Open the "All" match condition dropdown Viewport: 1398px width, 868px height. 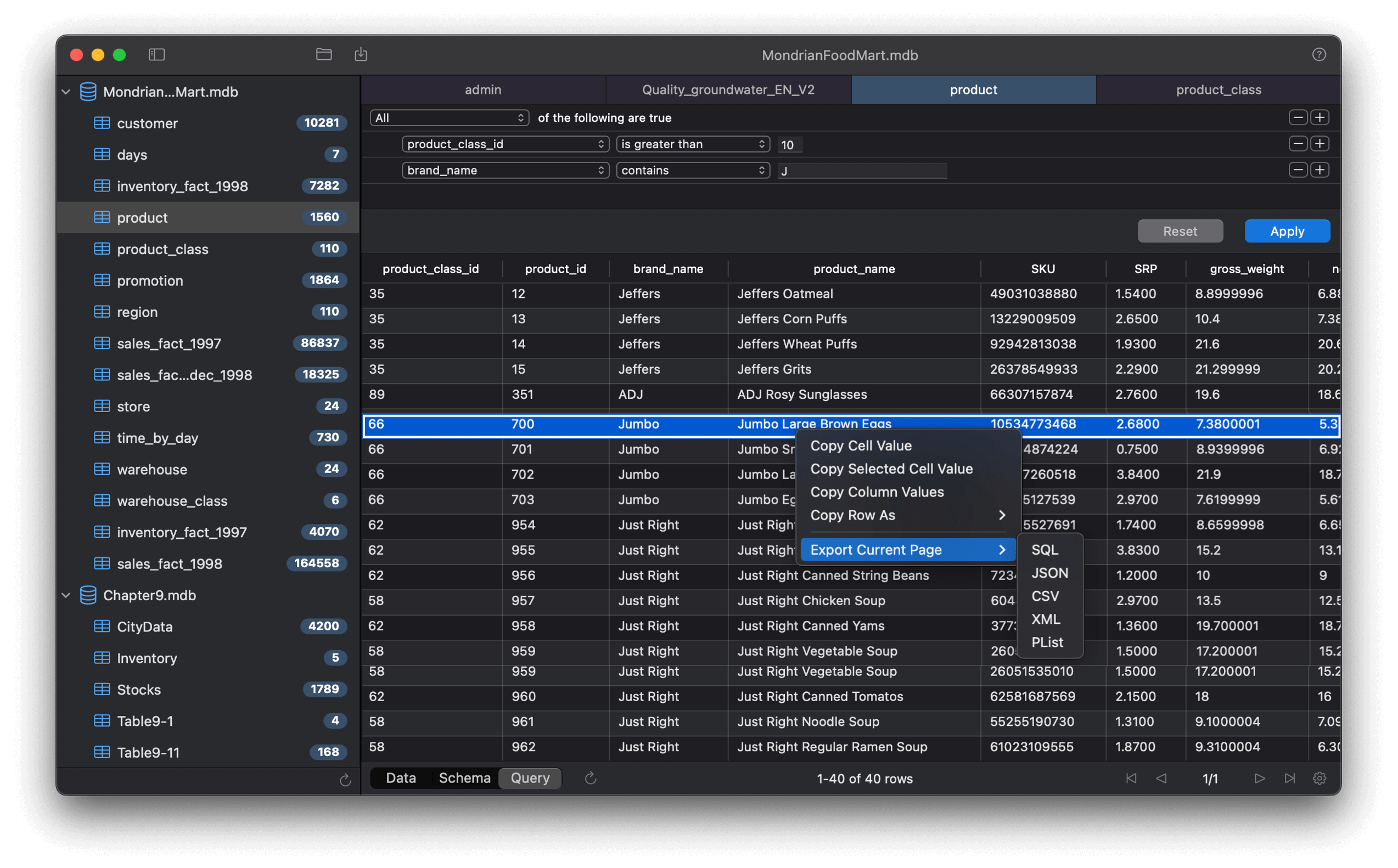tap(449, 117)
